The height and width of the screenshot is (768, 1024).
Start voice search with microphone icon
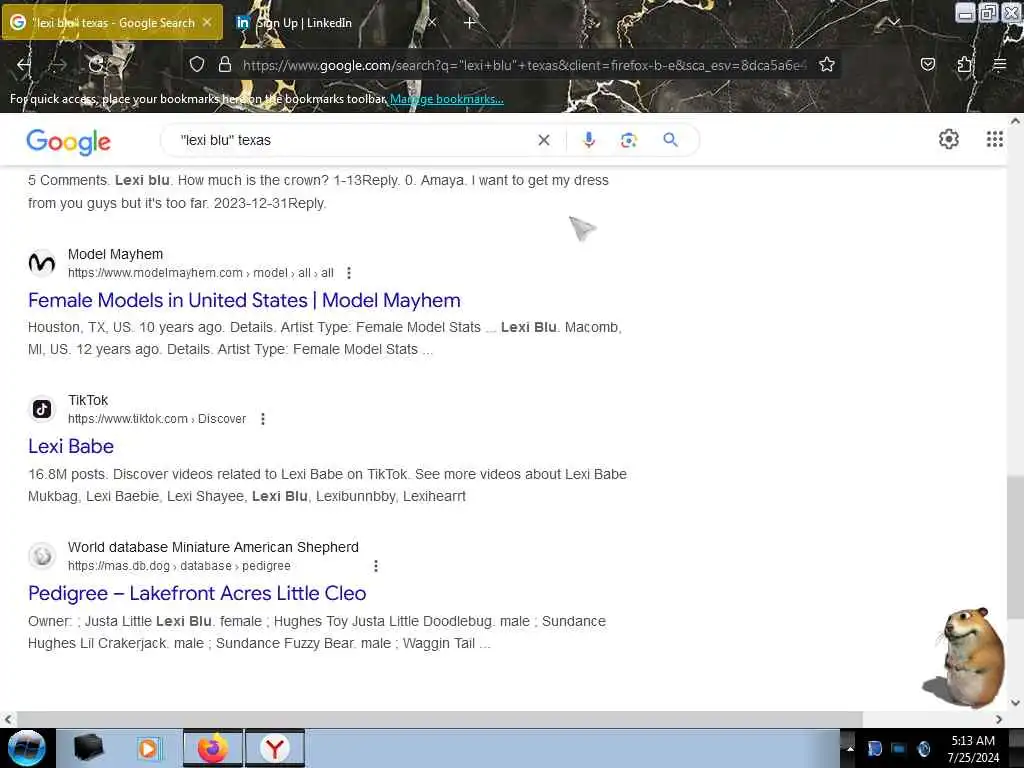coord(588,140)
